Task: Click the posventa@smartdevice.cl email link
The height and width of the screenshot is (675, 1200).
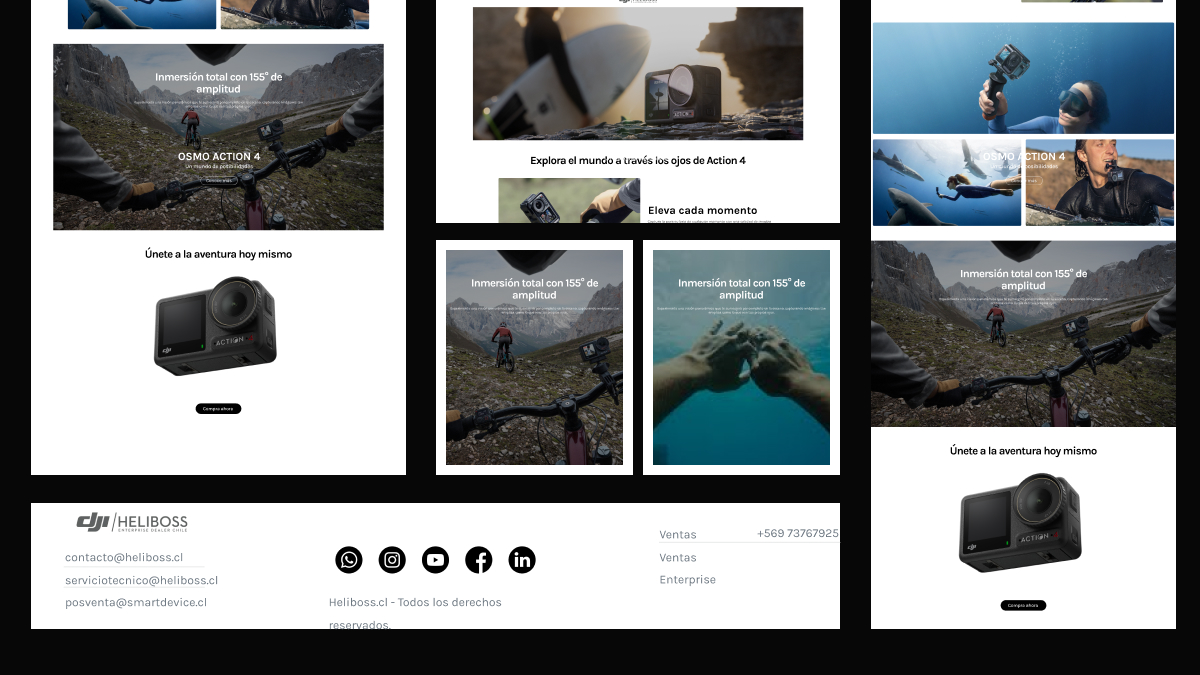Action: [136, 602]
